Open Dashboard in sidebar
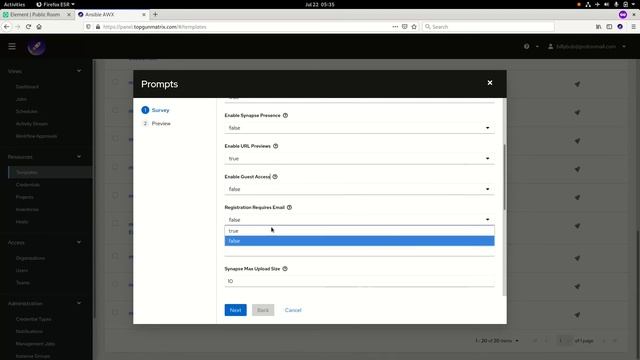Viewport: 640px width, 360px height. (27, 87)
